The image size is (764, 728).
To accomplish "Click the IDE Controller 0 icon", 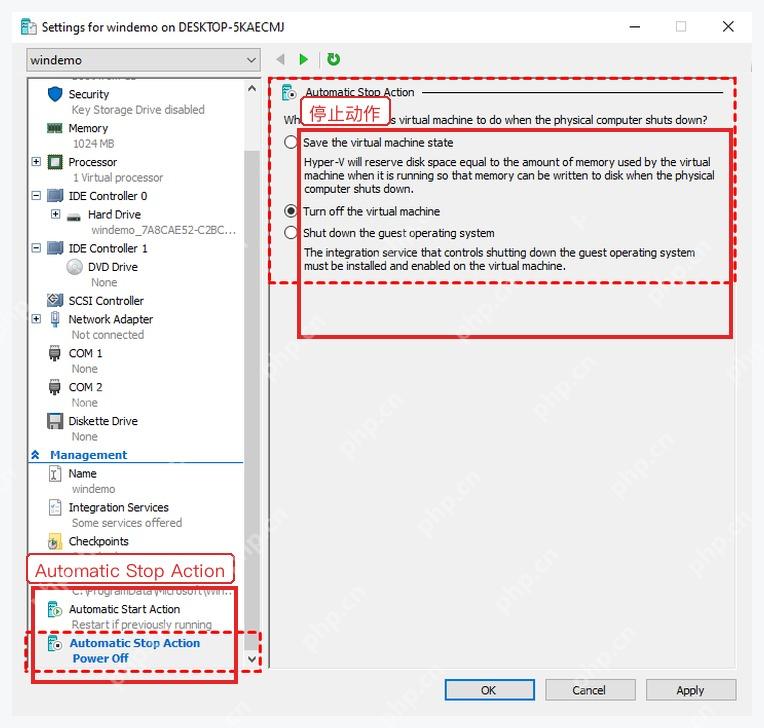I will pyautogui.click(x=55, y=196).
